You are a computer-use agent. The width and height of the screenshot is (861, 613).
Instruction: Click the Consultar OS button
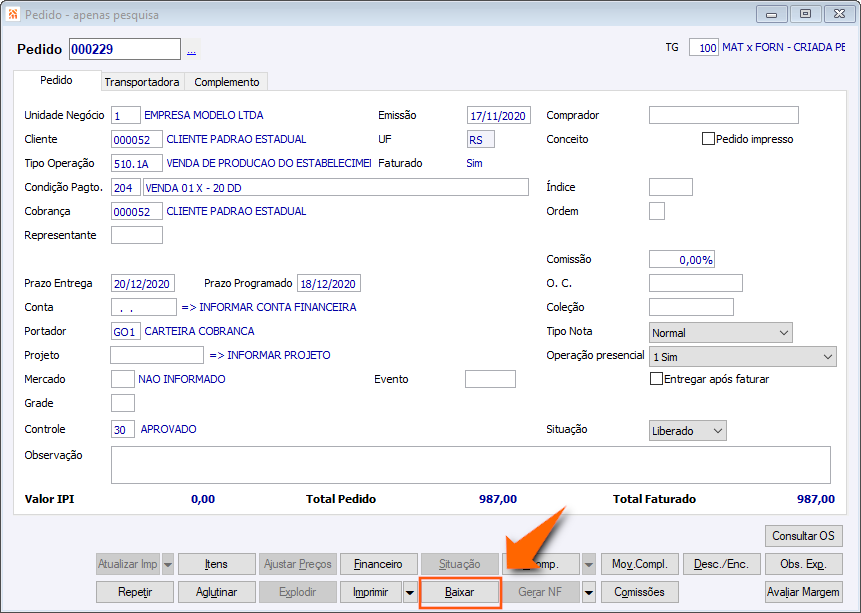pyautogui.click(x=803, y=536)
